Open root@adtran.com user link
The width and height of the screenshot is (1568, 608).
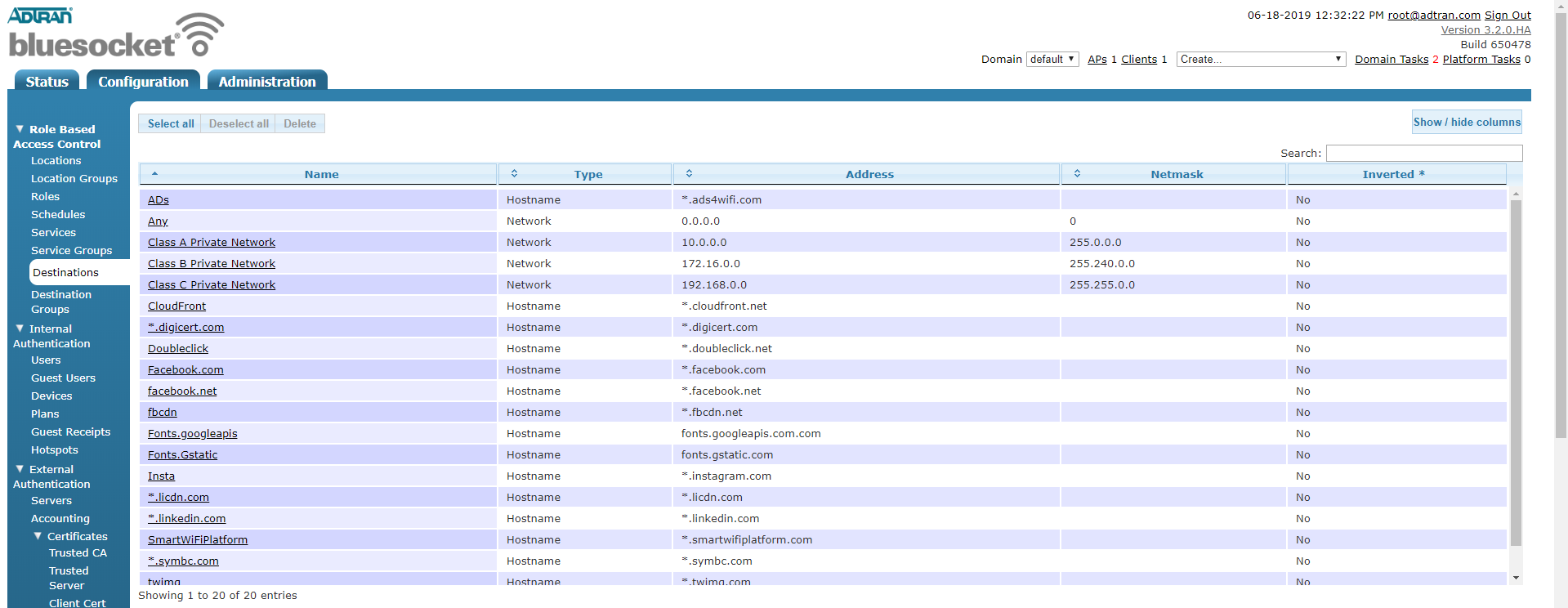point(1434,15)
